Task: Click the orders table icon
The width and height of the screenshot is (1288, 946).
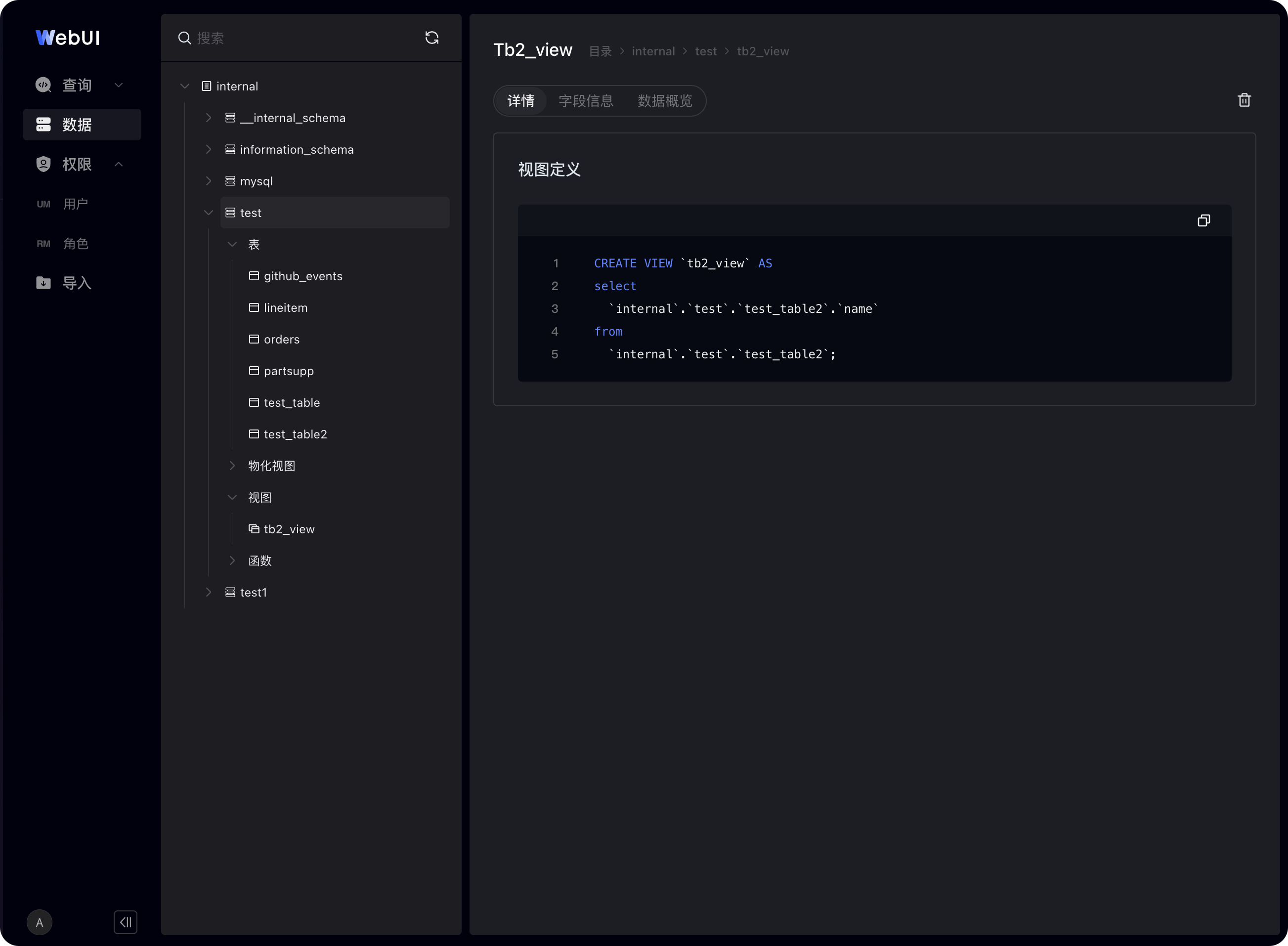Action: pos(254,339)
